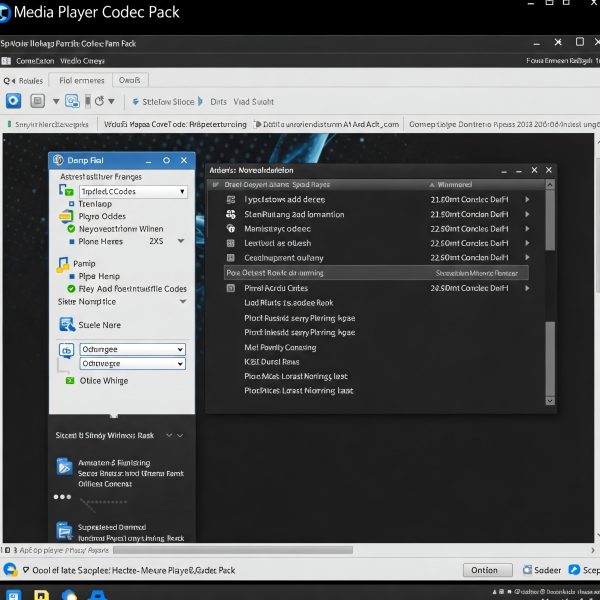Image resolution: width=600 pixels, height=600 pixels.
Task: Click the 'Supesteed Demmed' document icon
Action: coord(64,531)
